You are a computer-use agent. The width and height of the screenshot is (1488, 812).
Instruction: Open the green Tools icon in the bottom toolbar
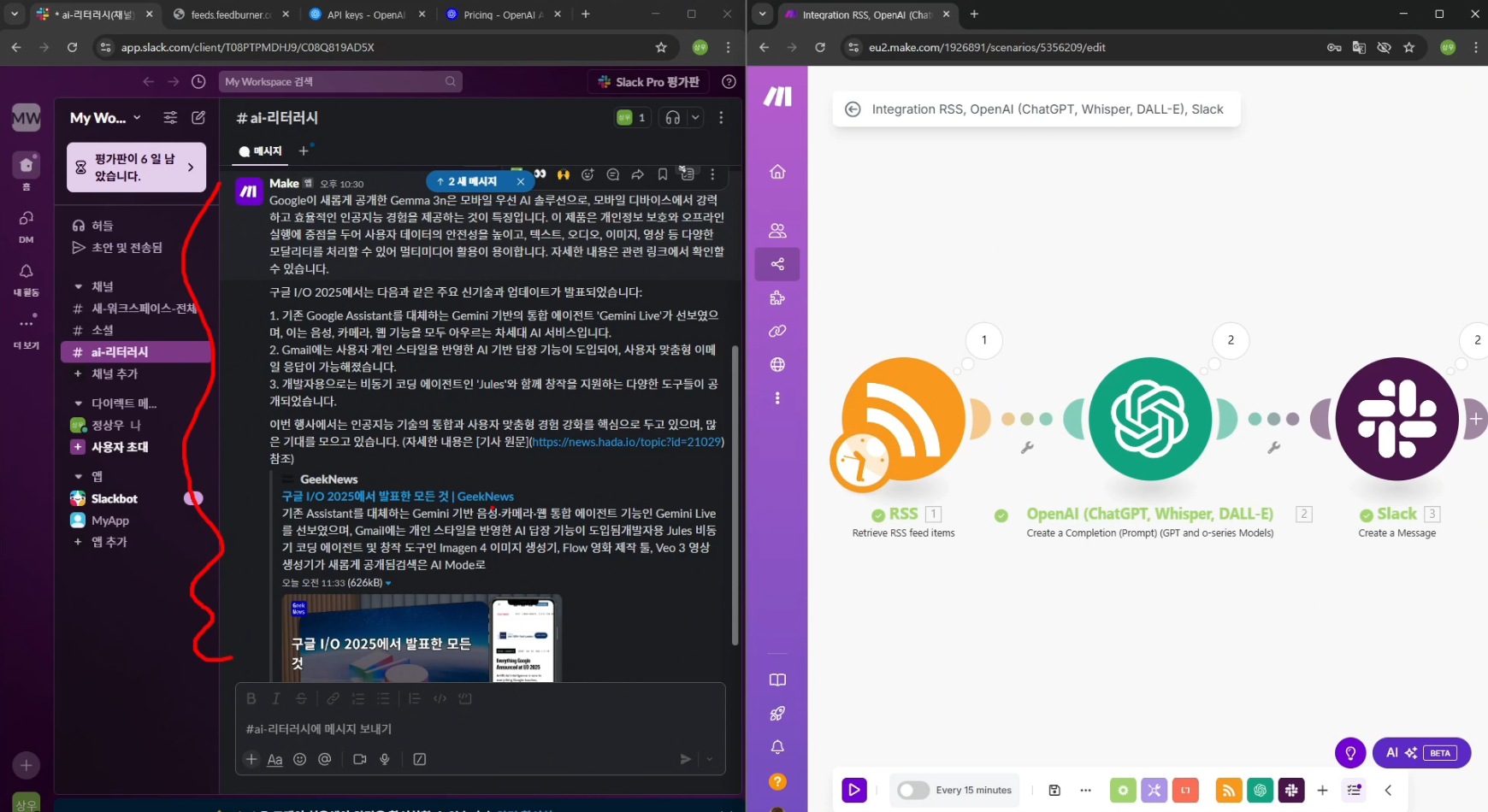[x=1124, y=790]
